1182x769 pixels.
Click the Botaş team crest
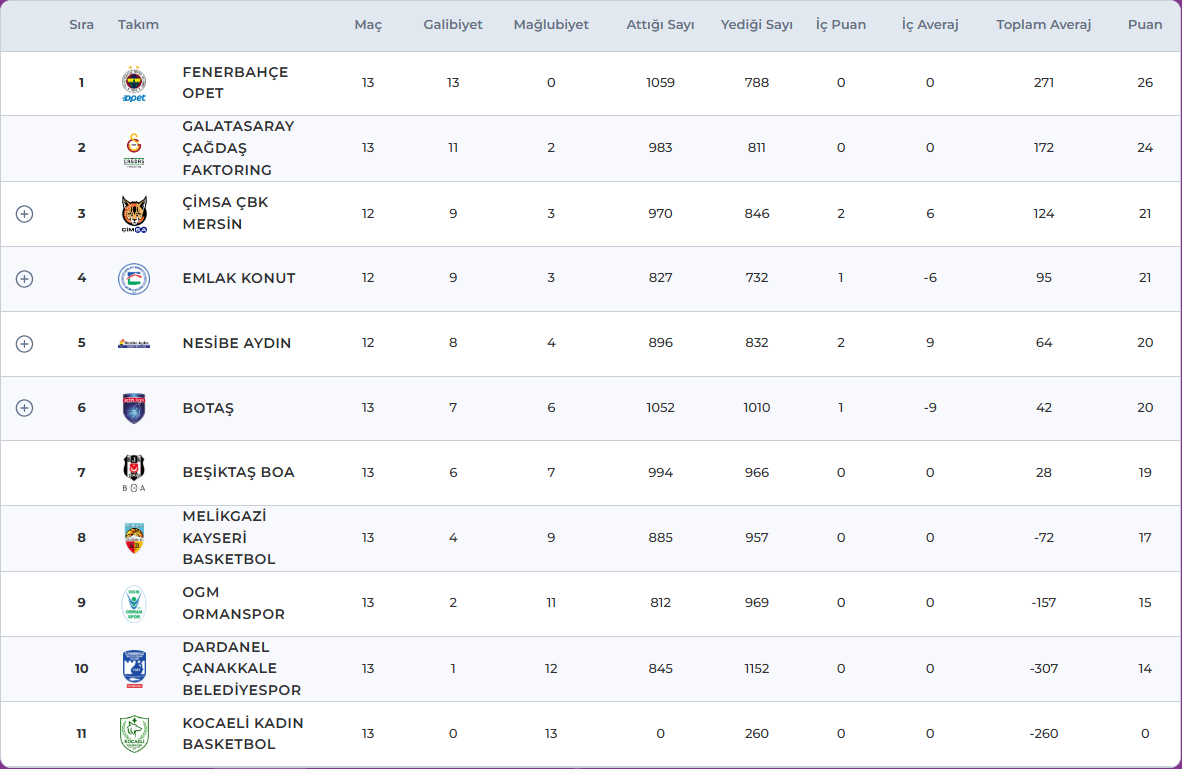point(134,408)
